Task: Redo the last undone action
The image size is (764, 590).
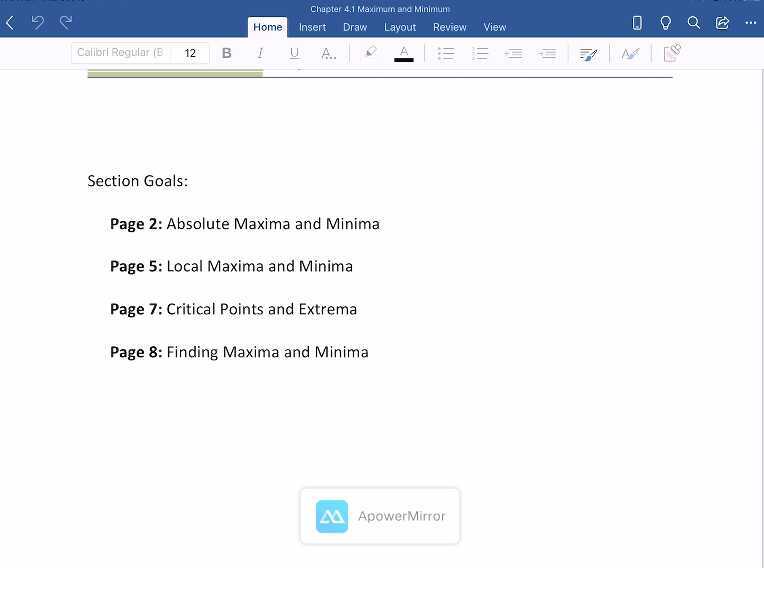Action: (67, 22)
